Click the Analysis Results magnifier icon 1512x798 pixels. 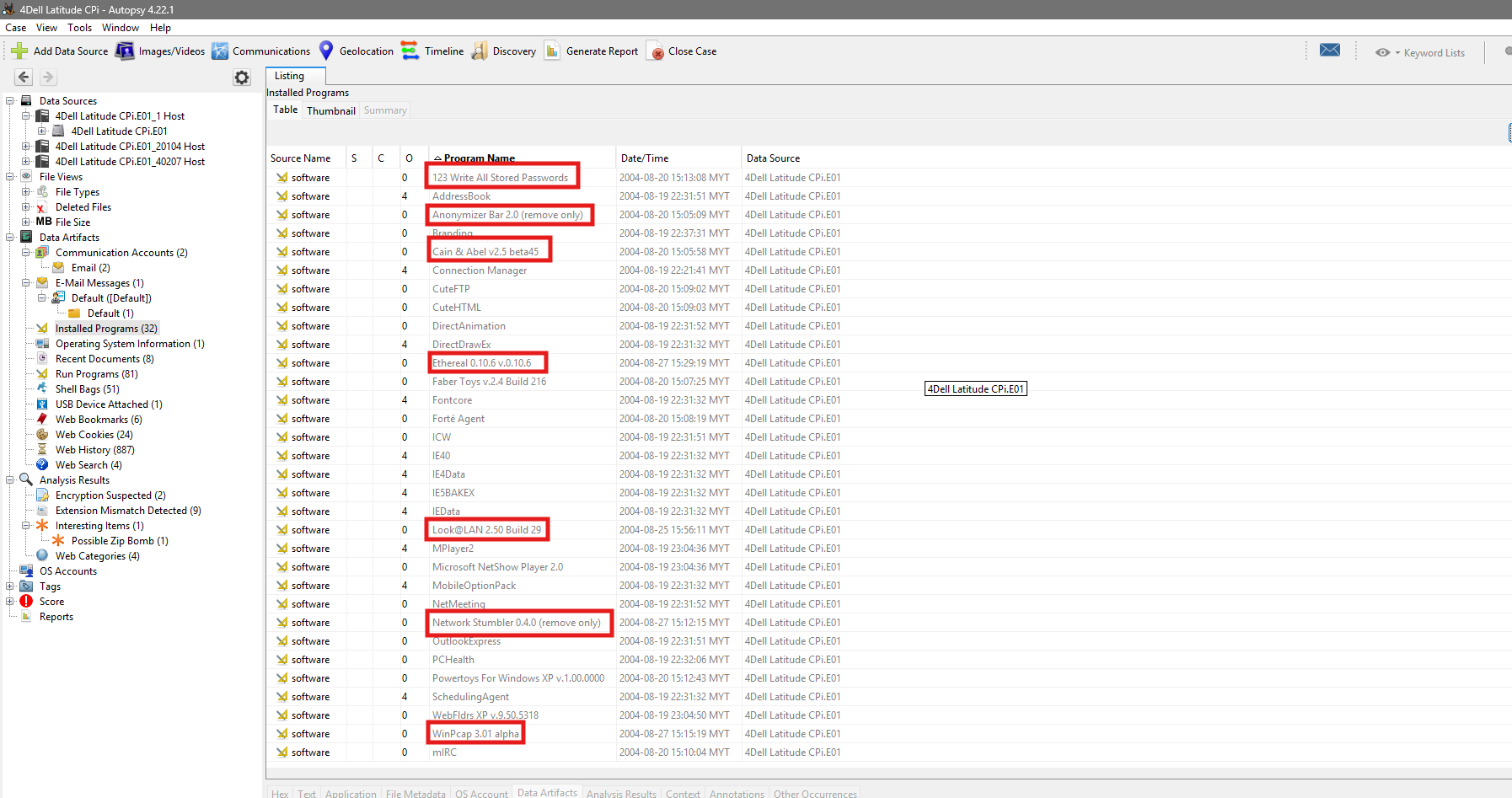pos(26,480)
